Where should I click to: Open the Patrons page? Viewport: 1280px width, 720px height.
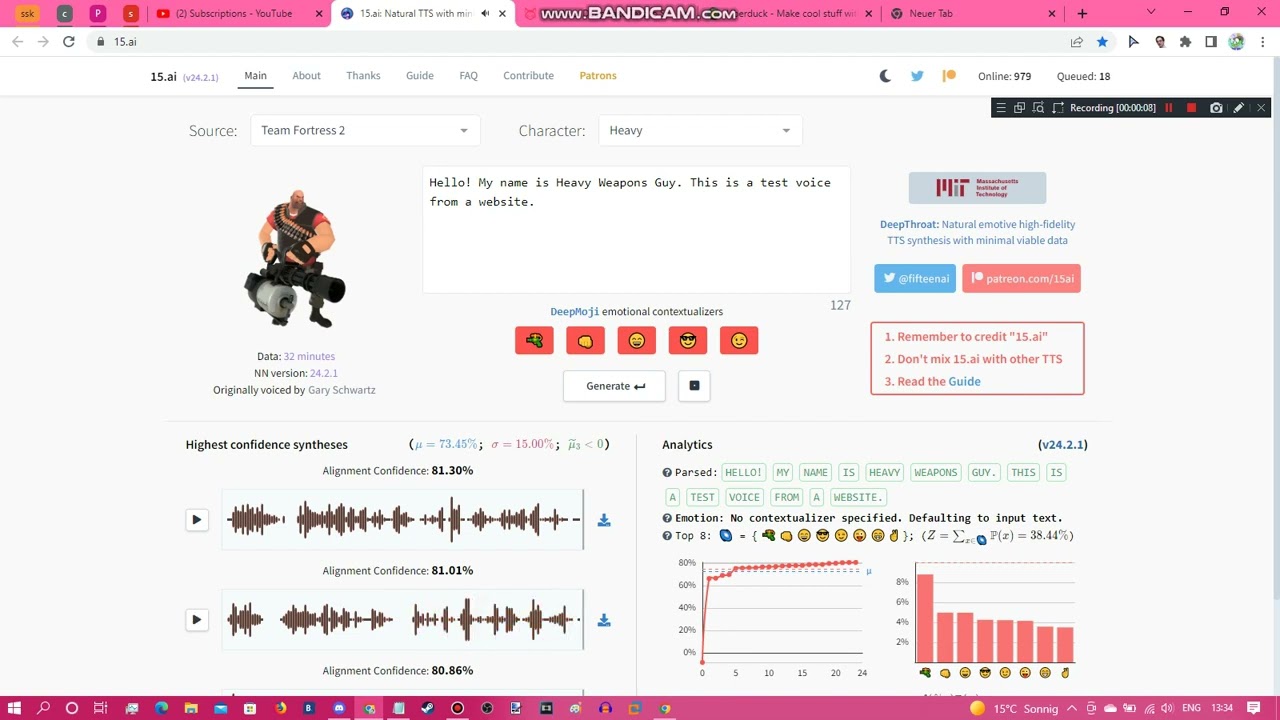pyautogui.click(x=598, y=76)
